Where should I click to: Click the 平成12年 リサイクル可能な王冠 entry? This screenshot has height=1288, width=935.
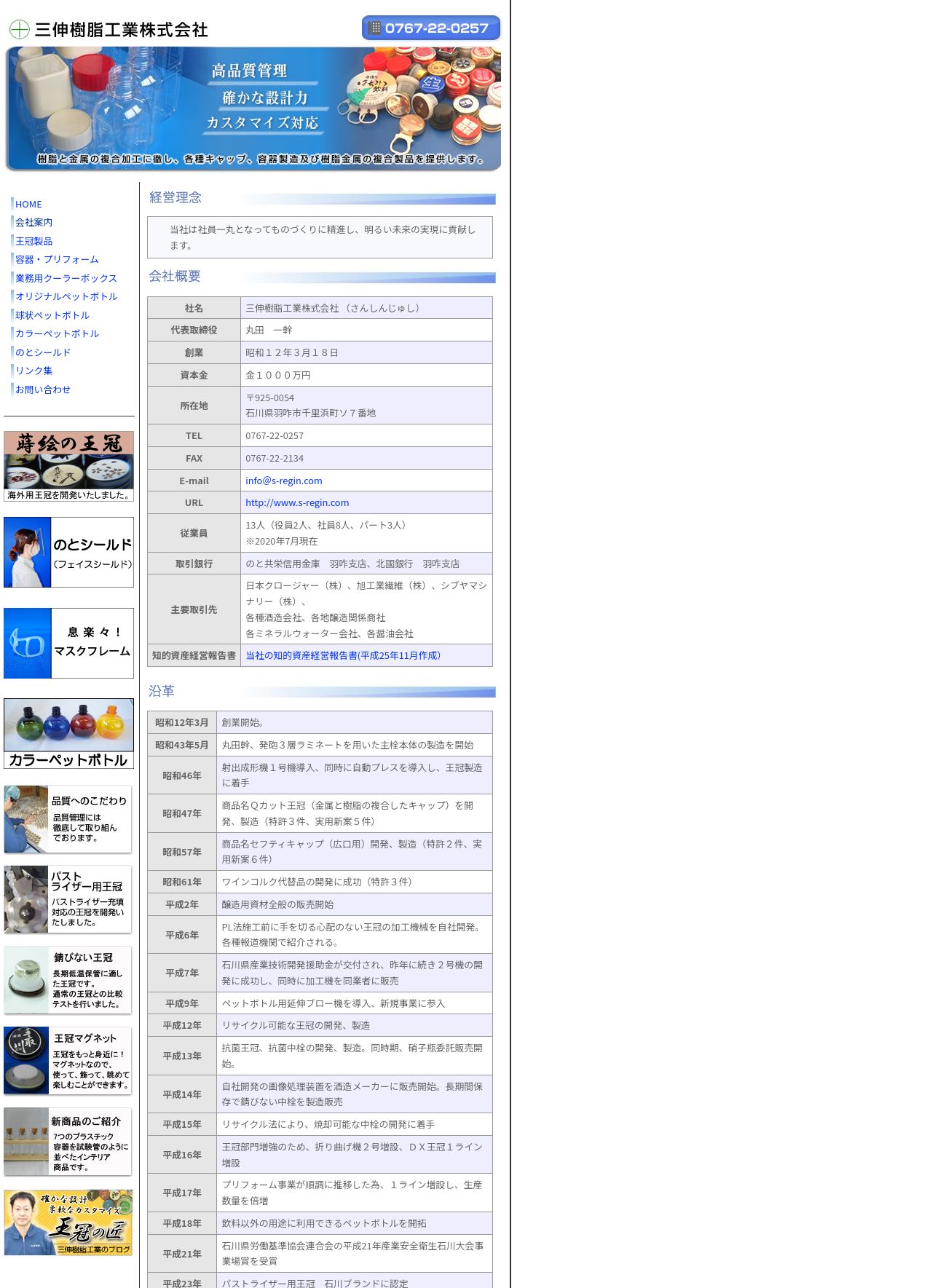click(355, 1025)
